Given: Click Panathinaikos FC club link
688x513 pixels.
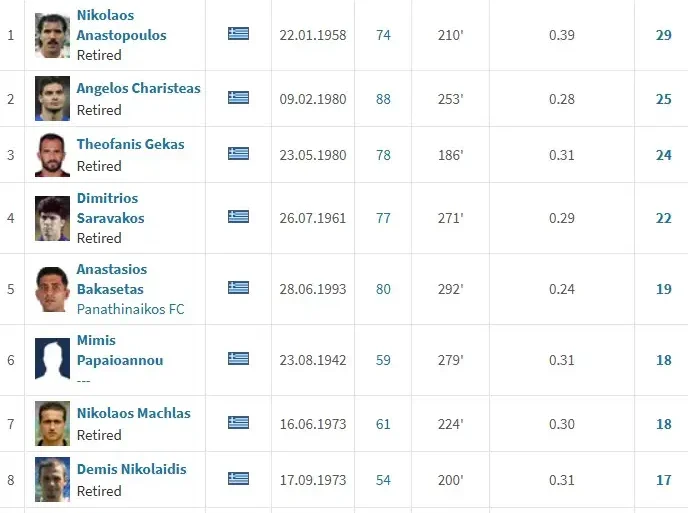Looking at the screenshot, I should tap(130, 309).
